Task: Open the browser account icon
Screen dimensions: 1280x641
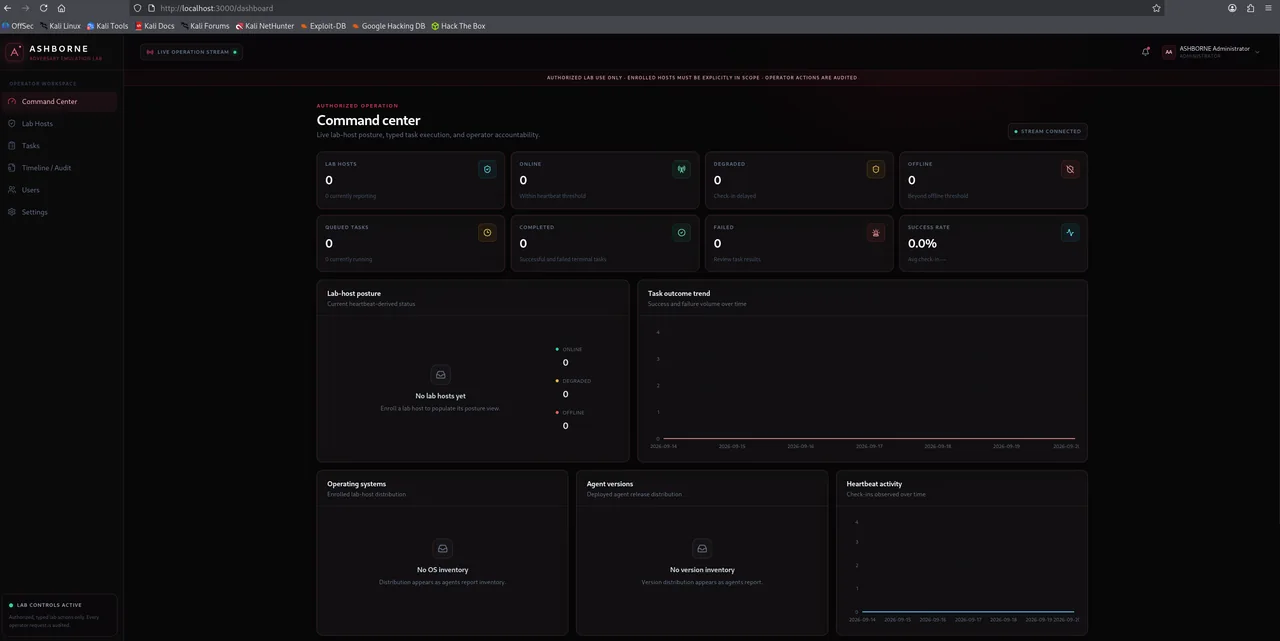Action: click(x=1232, y=8)
